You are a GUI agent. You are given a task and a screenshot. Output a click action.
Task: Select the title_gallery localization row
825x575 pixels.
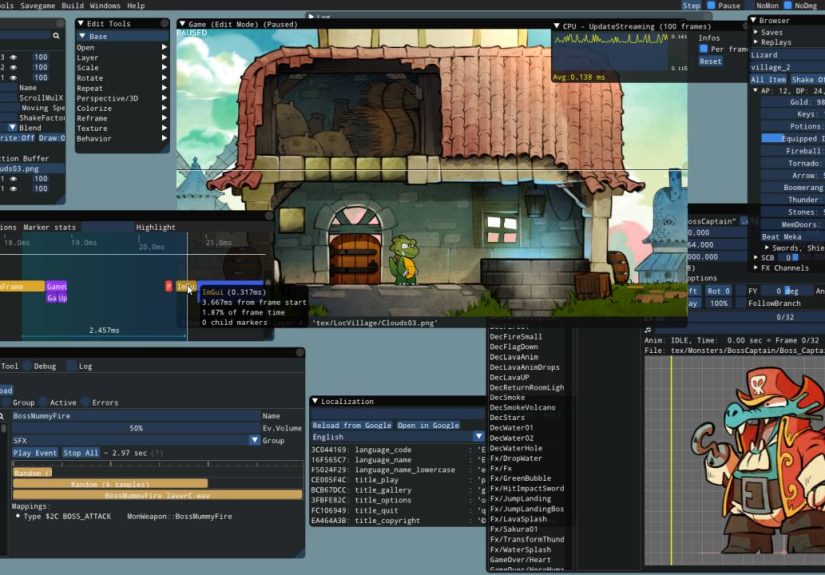tap(398, 490)
